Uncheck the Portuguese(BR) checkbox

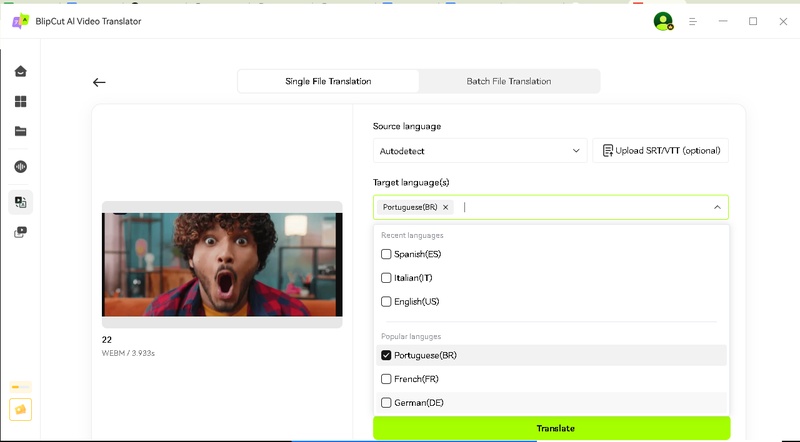(387, 355)
